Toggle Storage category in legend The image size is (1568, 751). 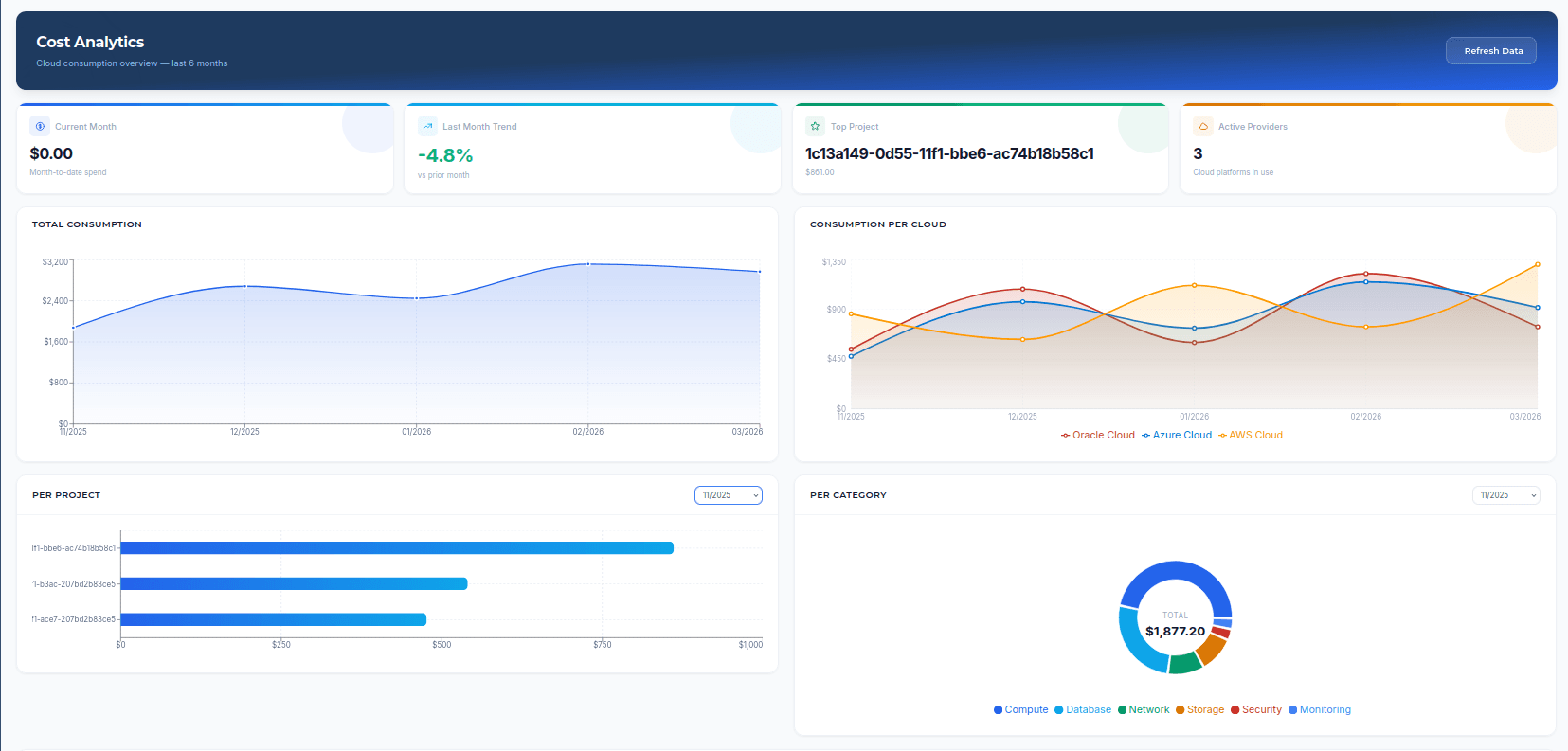(1199, 709)
